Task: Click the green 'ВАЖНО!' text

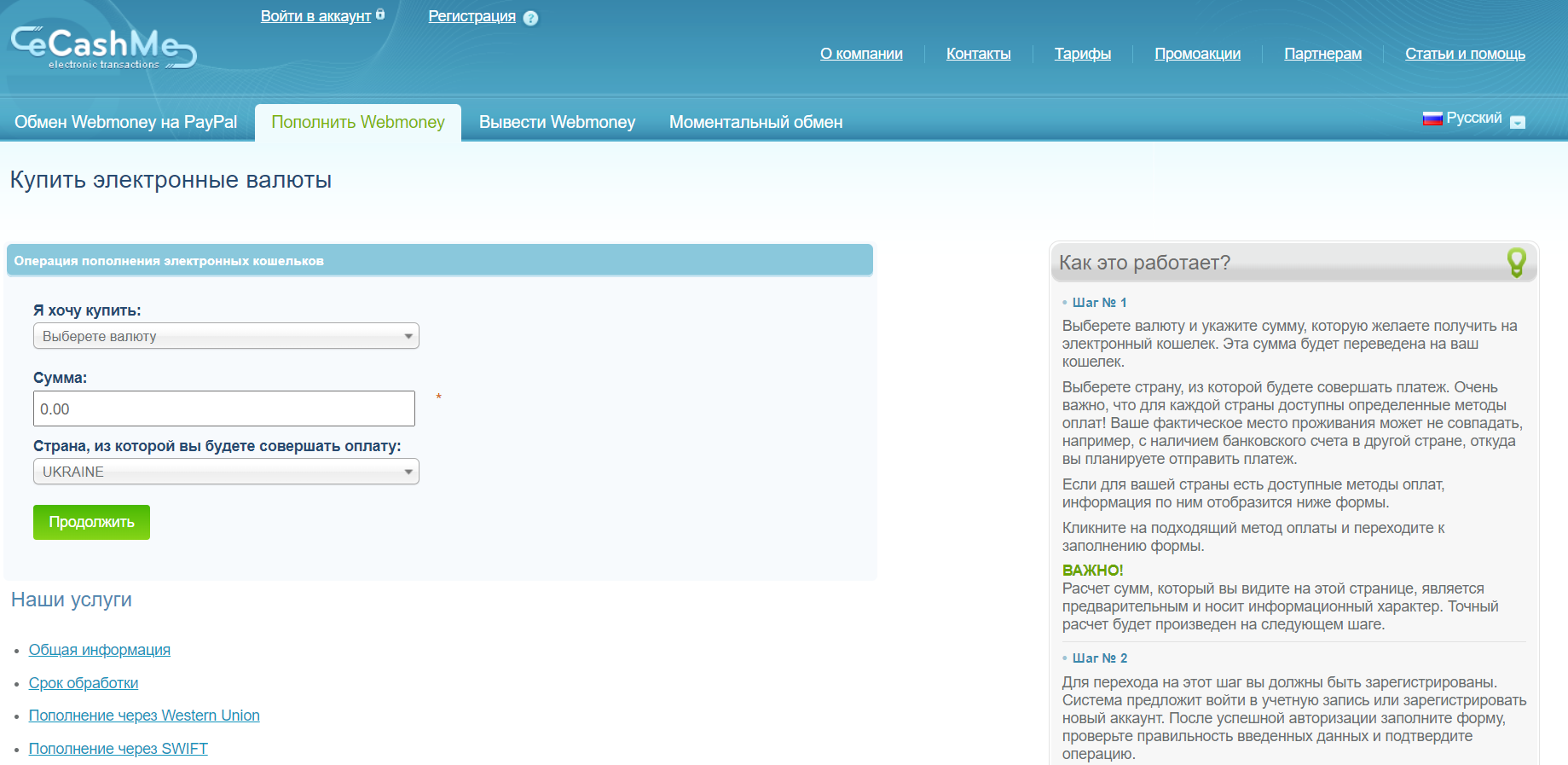Action: coord(1092,571)
